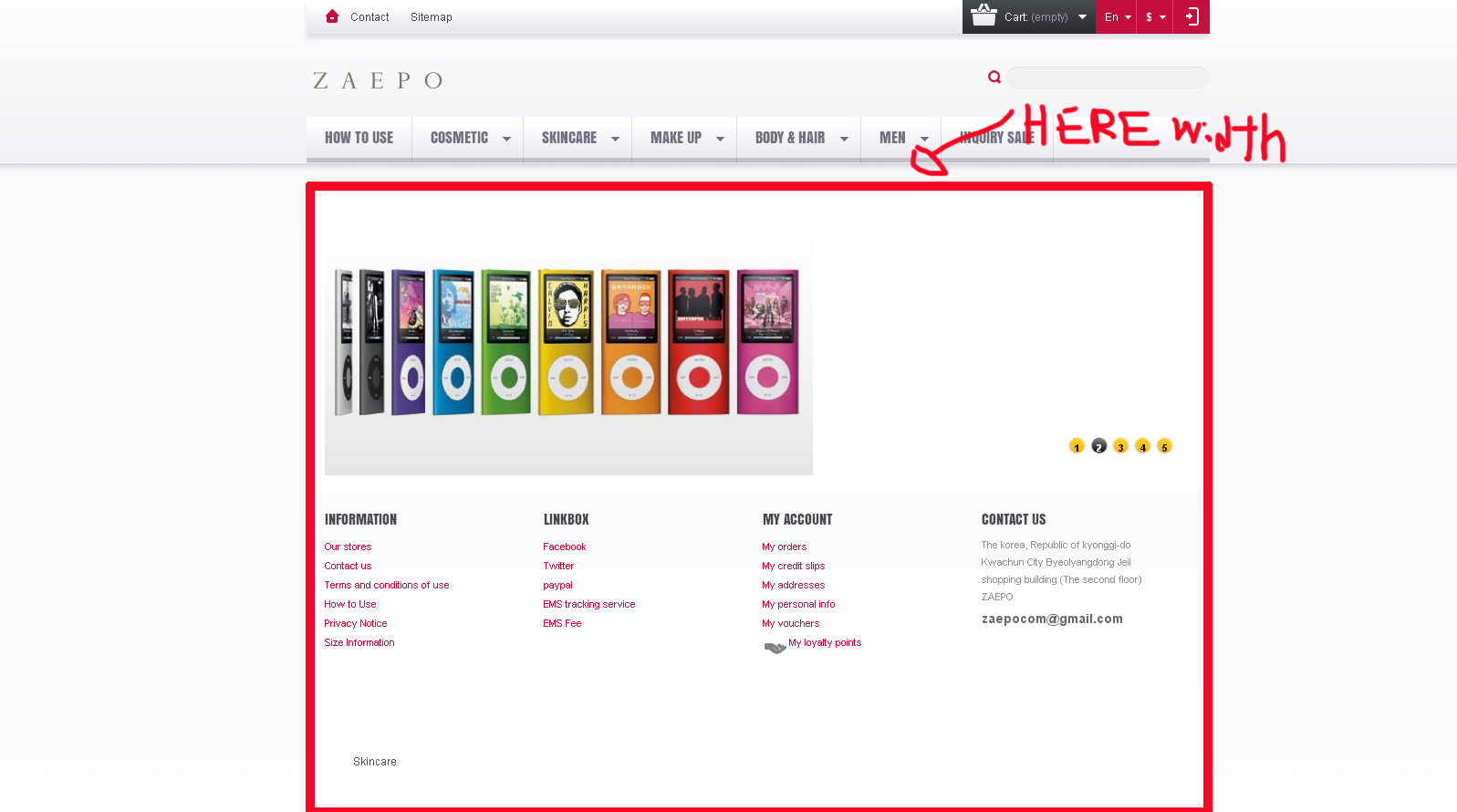Expand the Cart (empty) dropdown

coord(1082,16)
